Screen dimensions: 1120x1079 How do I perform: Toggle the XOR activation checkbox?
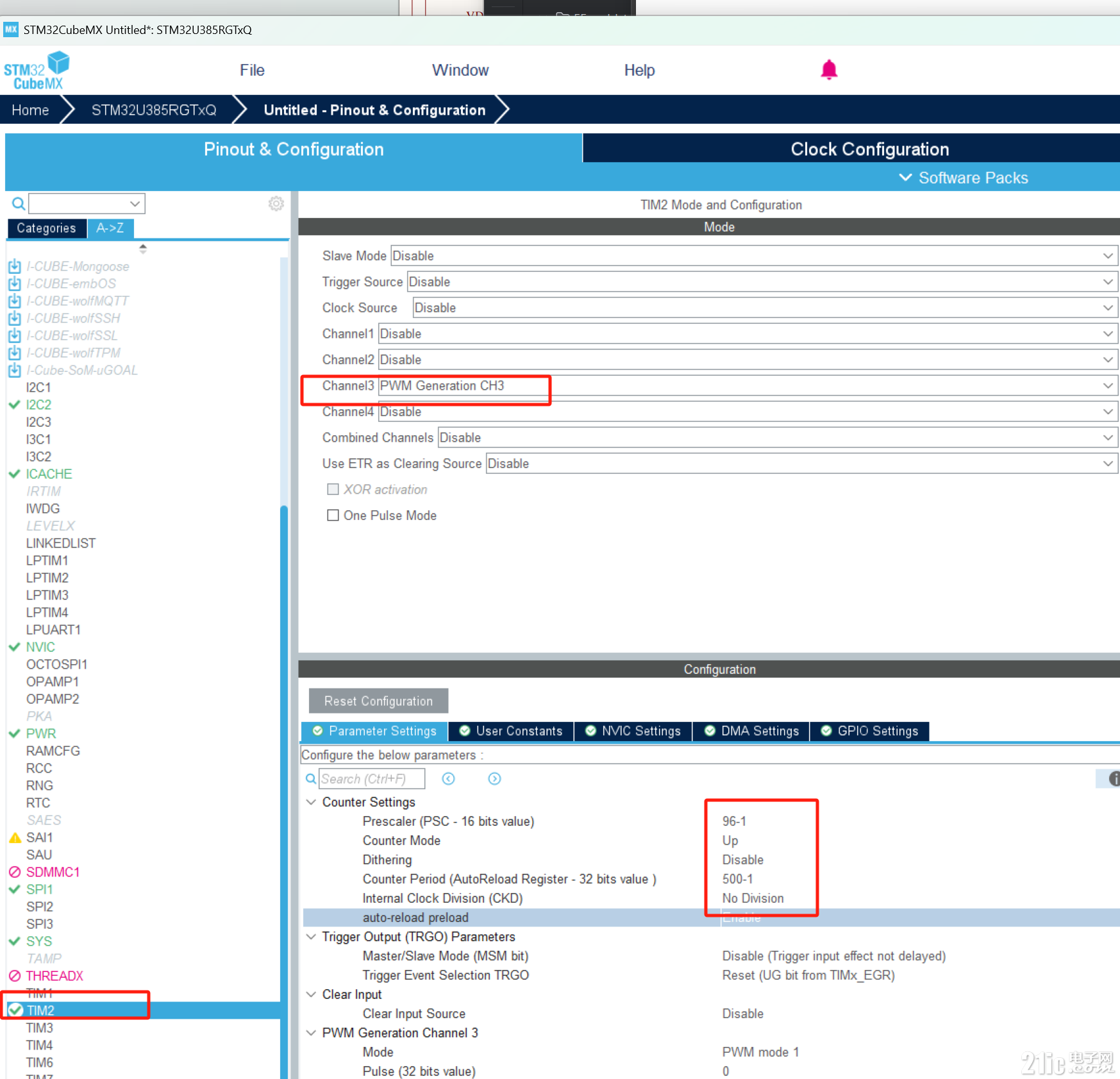coord(333,489)
